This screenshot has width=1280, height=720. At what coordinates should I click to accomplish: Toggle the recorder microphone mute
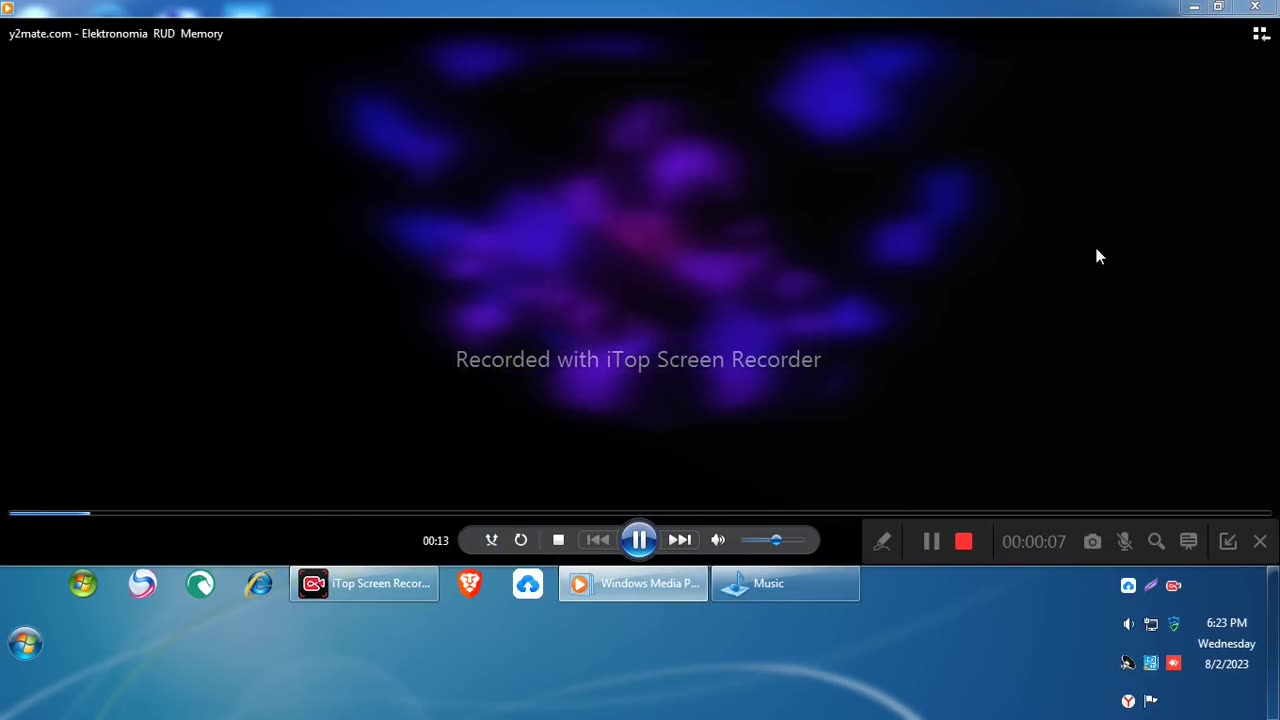coord(1124,541)
